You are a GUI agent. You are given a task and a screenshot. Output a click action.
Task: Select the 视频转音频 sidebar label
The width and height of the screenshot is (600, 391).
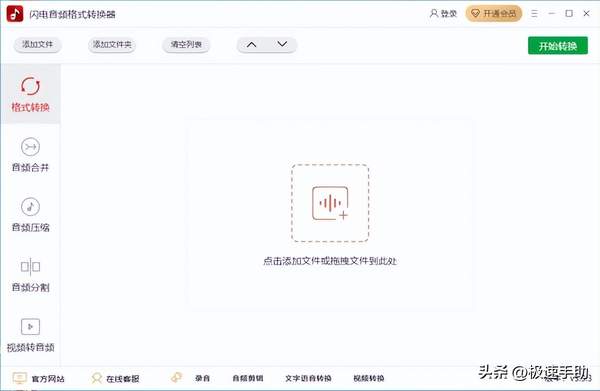(x=30, y=347)
